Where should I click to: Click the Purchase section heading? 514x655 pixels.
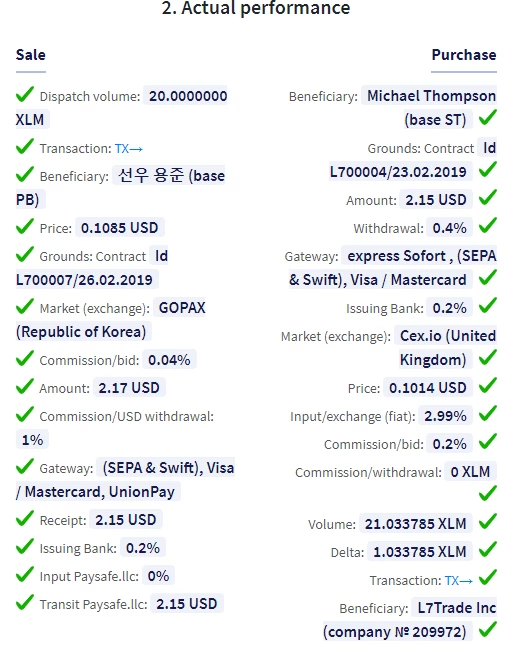[464, 55]
